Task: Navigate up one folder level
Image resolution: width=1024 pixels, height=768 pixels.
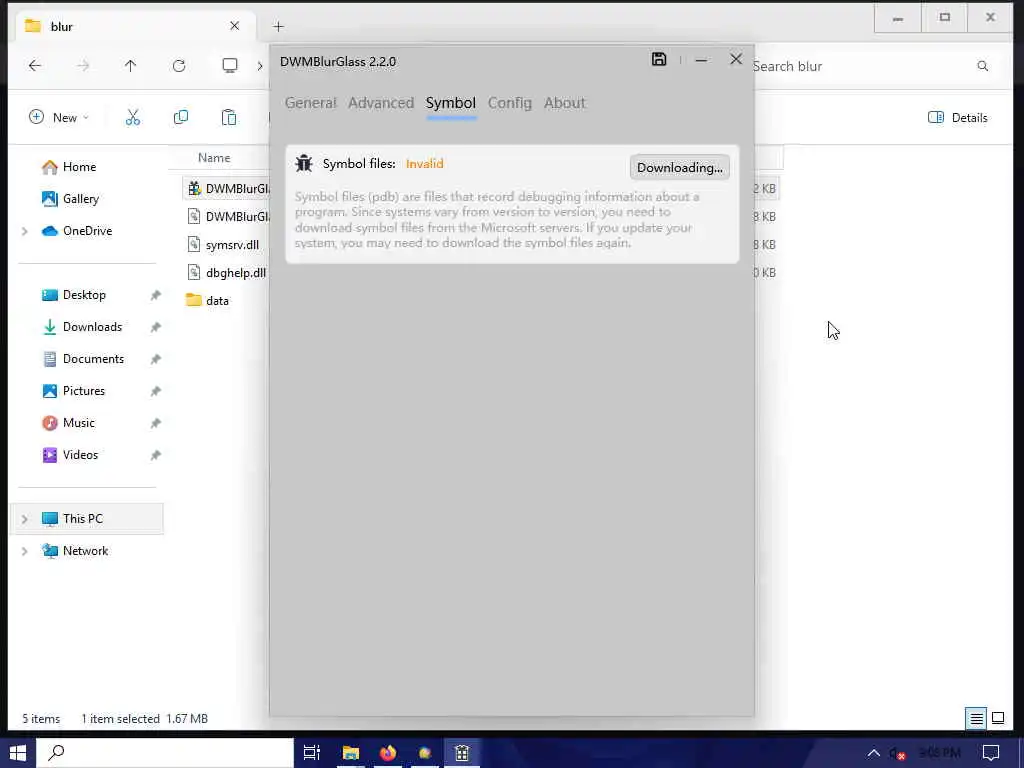Action: coord(131,65)
